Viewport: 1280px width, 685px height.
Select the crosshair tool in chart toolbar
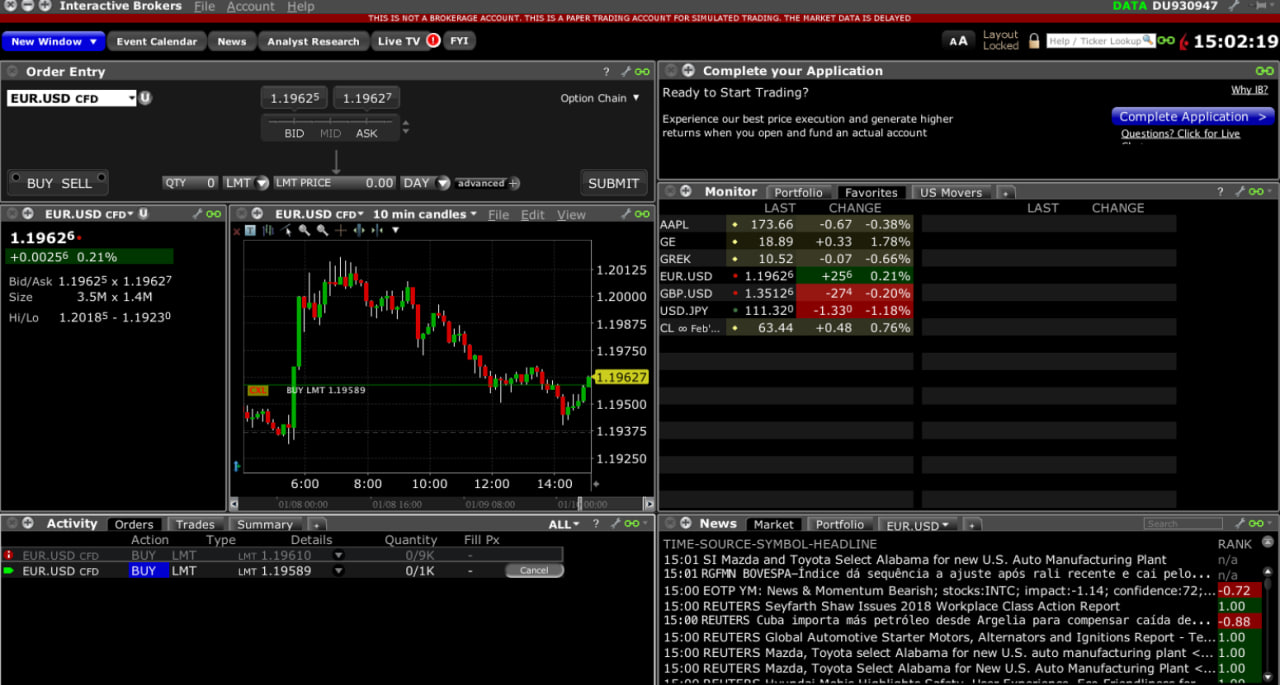340,230
